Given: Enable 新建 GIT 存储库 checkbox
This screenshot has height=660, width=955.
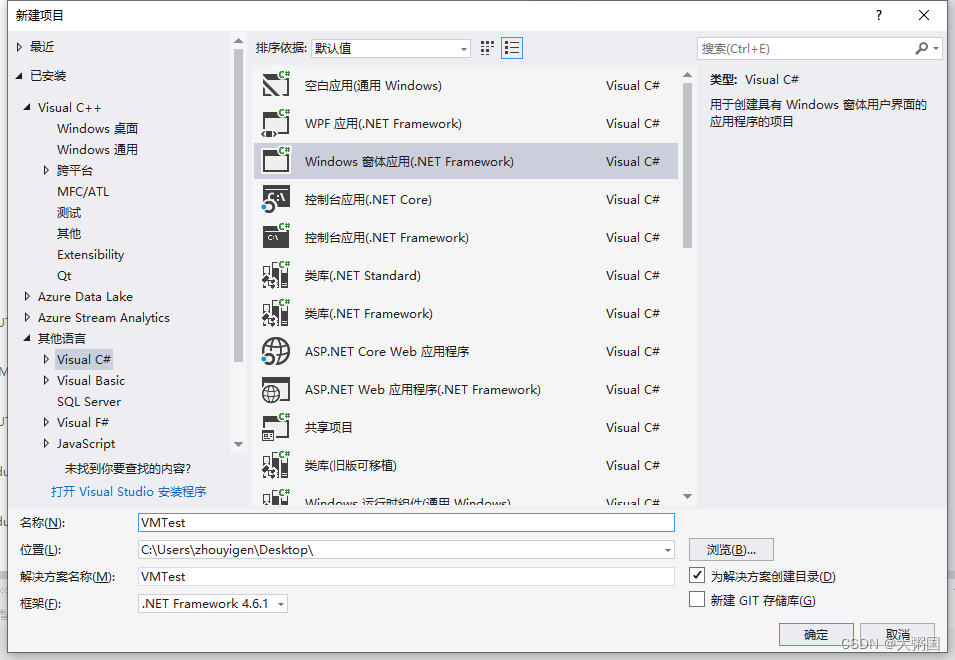Looking at the screenshot, I should (697, 599).
